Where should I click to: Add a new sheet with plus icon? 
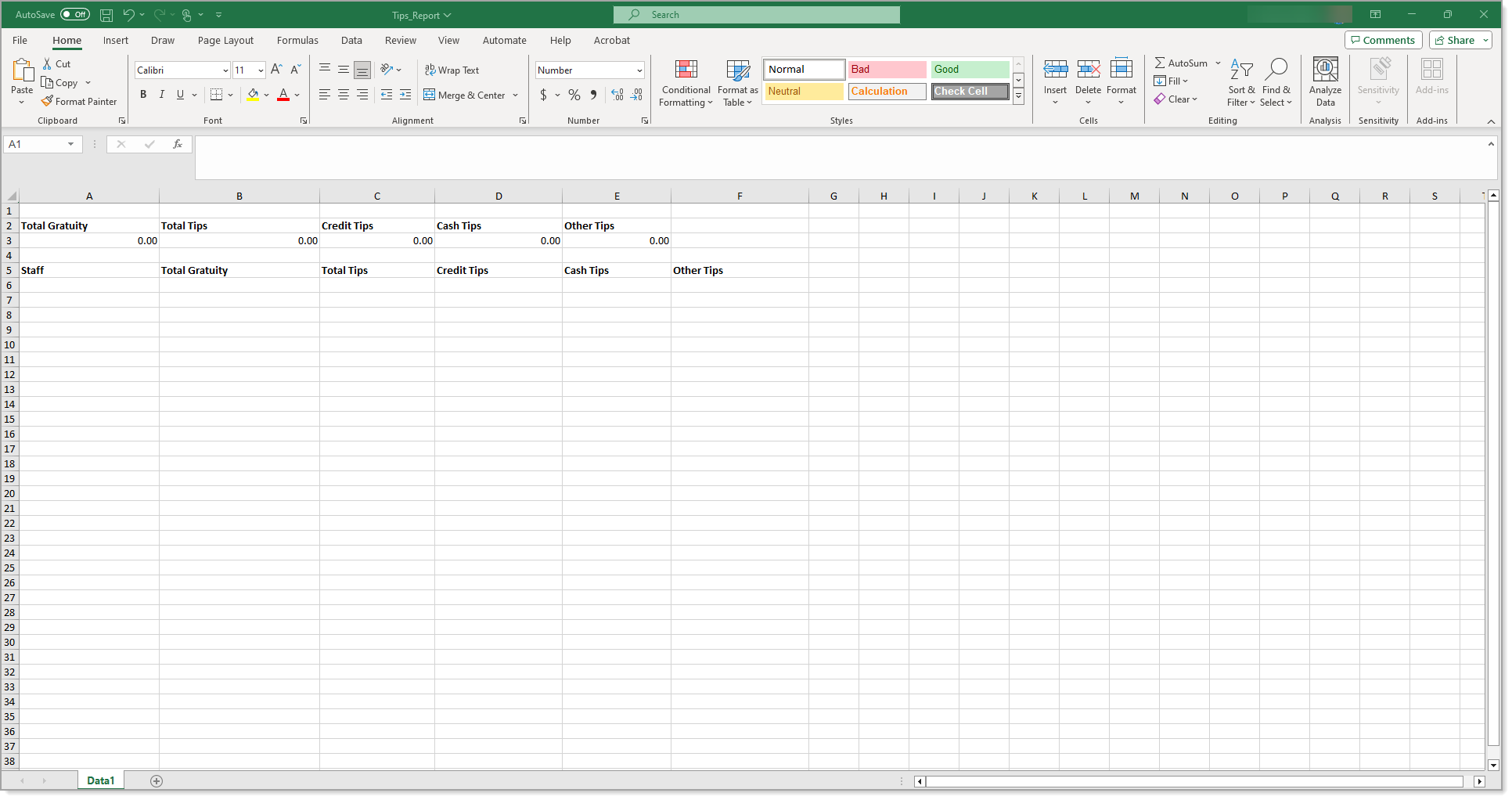pos(157,781)
